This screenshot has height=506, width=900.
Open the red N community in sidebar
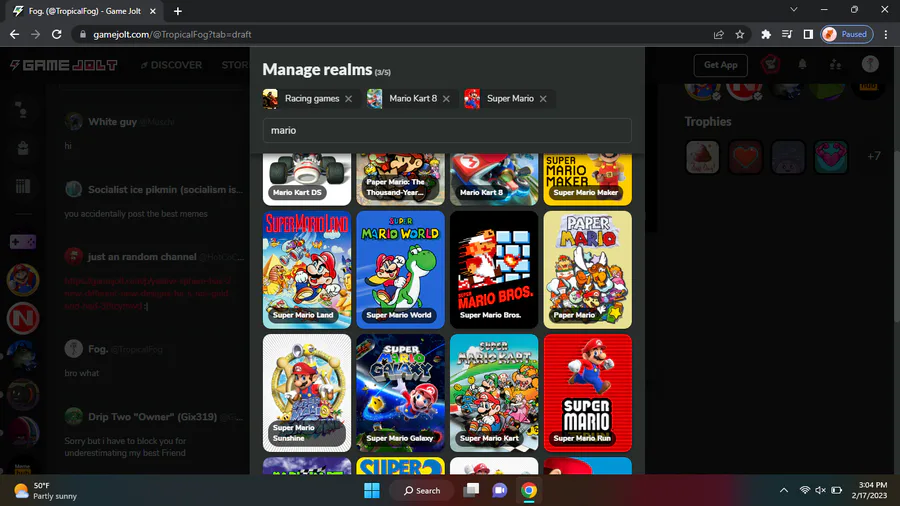tap(23, 318)
